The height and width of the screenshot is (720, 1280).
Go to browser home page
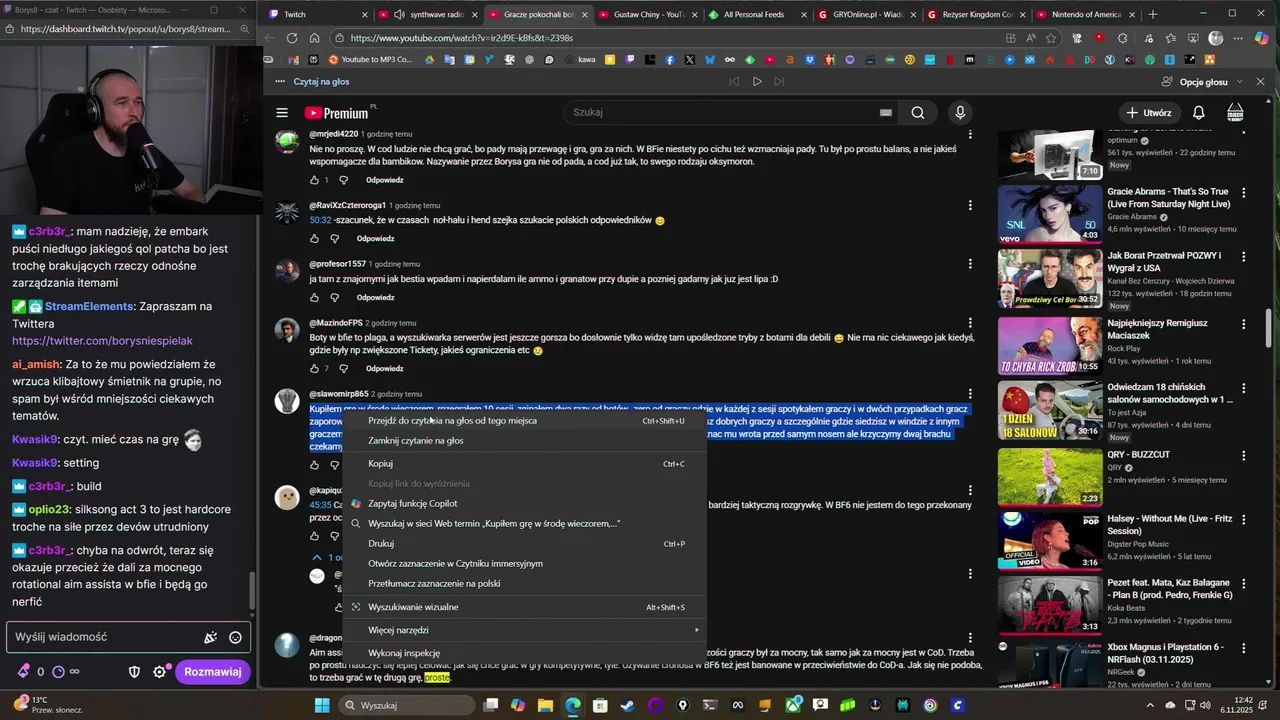coord(314,38)
